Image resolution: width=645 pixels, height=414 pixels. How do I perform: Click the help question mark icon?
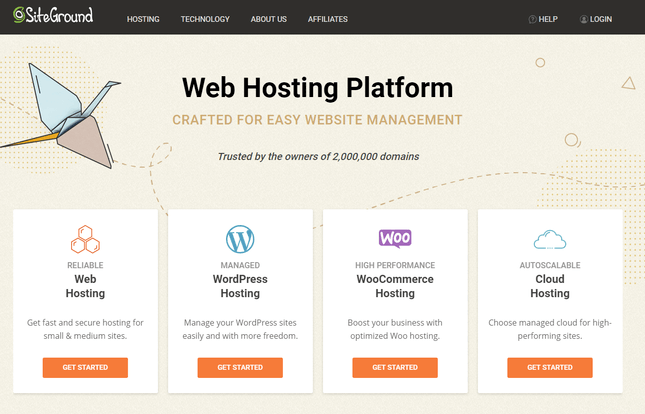pos(532,19)
